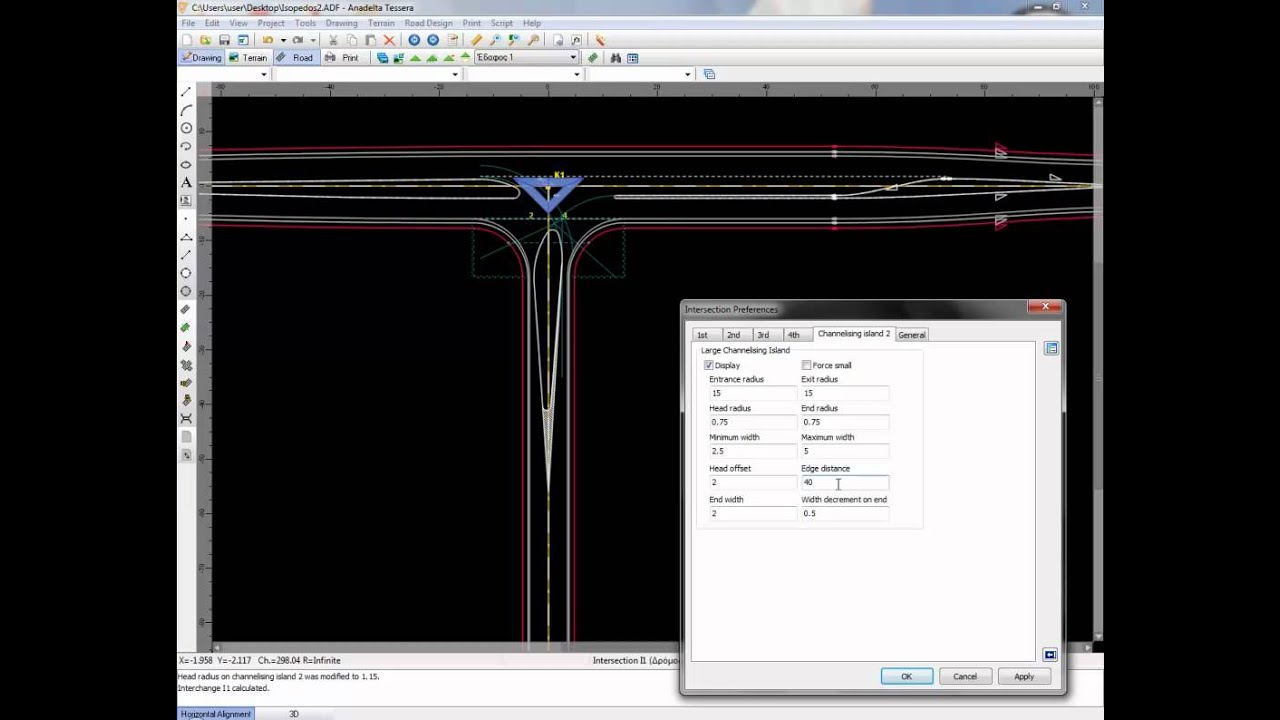This screenshot has height=720, width=1280.
Task: Click the red X delete icon
Action: [x=389, y=40]
